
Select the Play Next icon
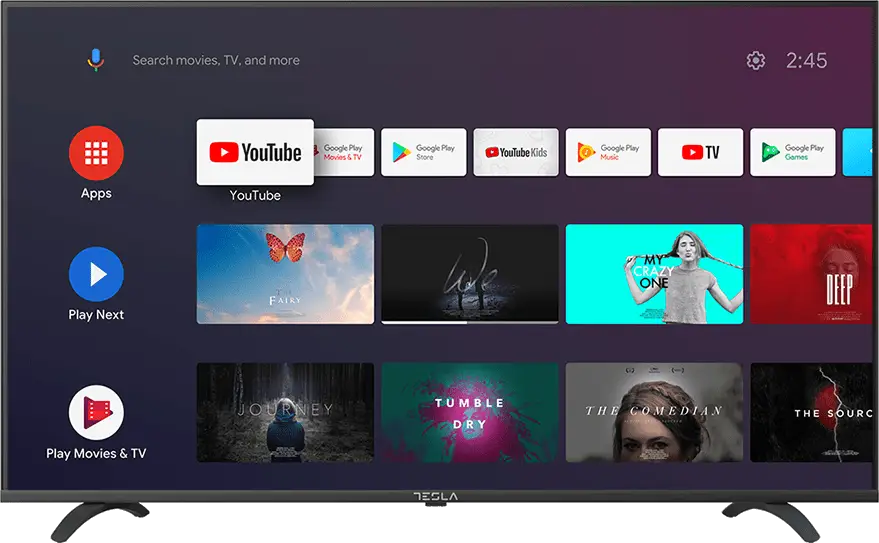pos(96,274)
